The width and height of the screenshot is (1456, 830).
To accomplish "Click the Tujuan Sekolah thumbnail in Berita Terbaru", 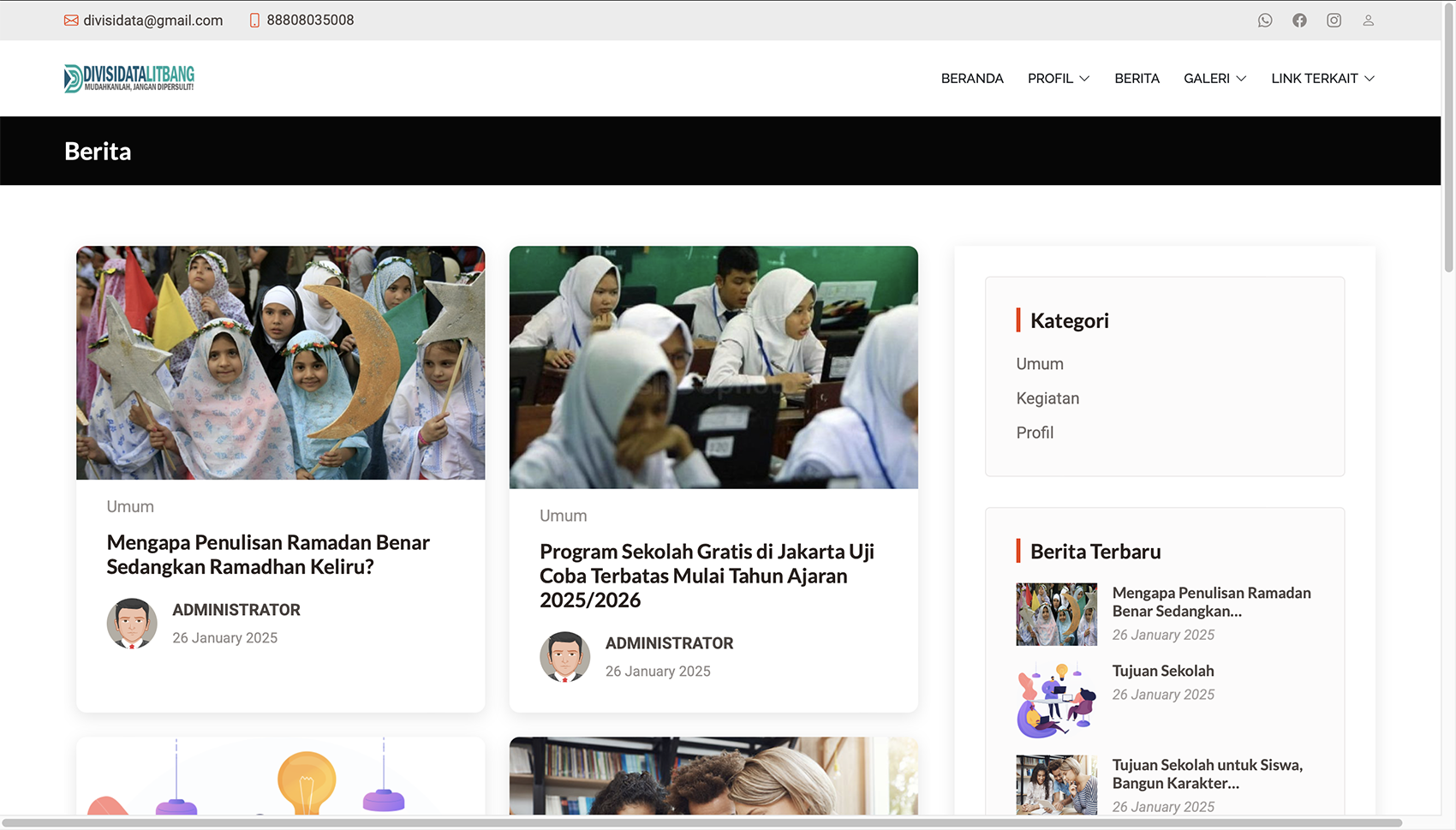I will [x=1056, y=700].
